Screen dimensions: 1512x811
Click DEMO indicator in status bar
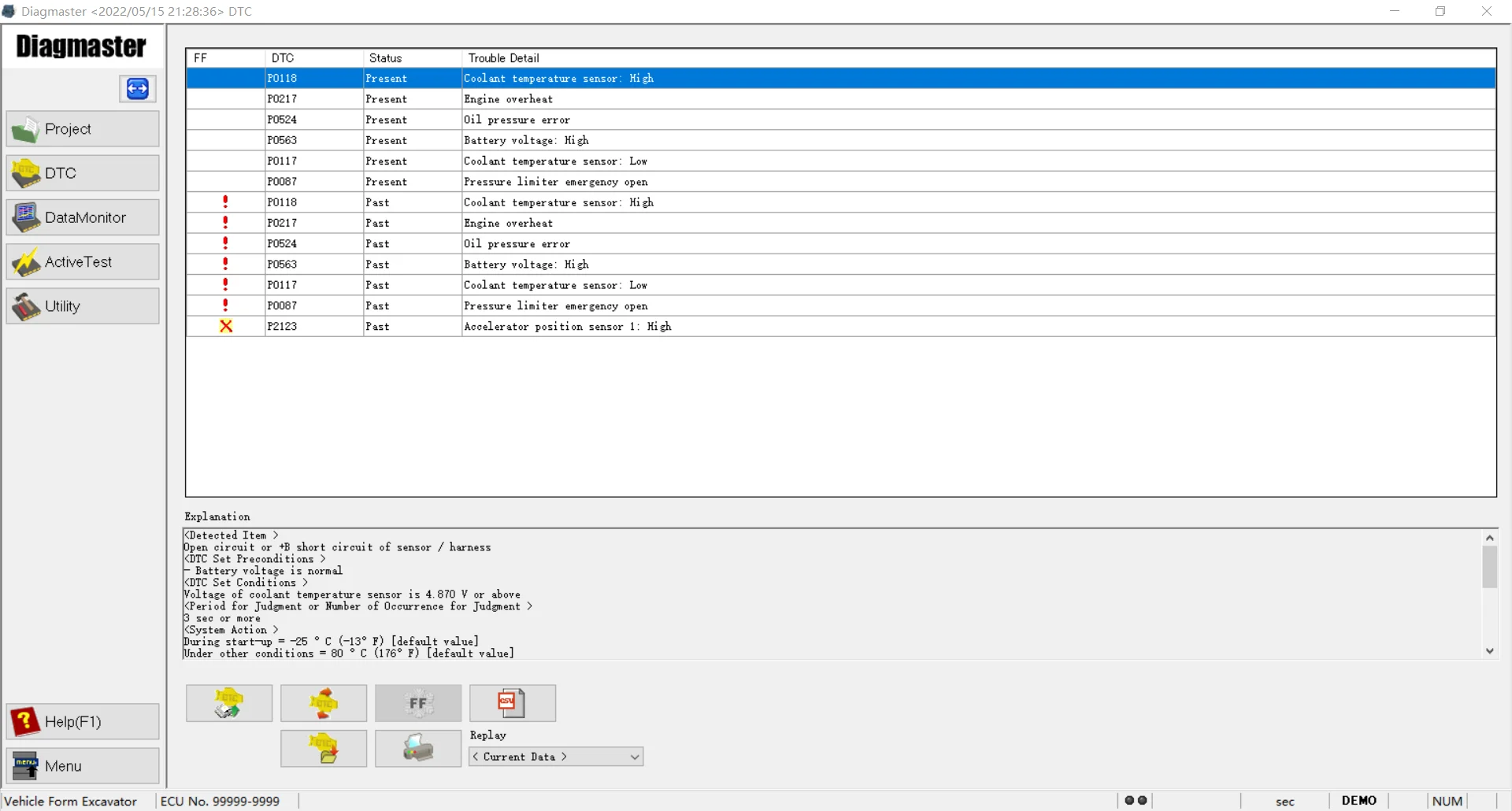[1359, 801]
